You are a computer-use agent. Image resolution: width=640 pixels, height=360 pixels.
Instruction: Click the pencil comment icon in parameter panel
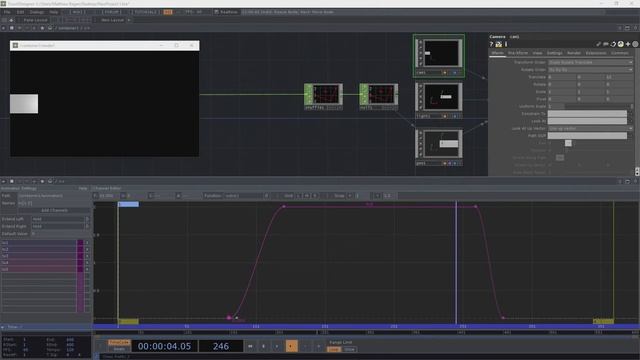tap(598, 44)
